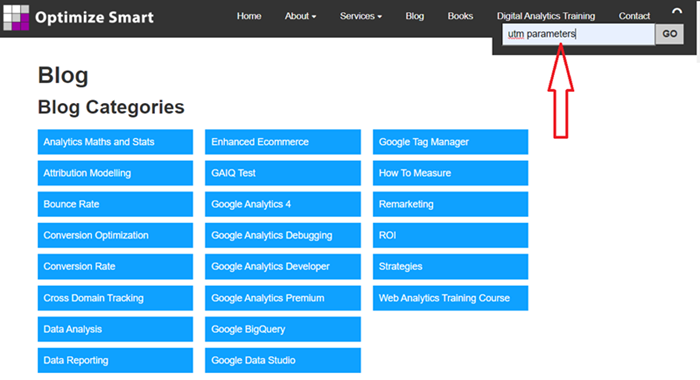
Task: Open the Books menu item
Action: point(460,16)
